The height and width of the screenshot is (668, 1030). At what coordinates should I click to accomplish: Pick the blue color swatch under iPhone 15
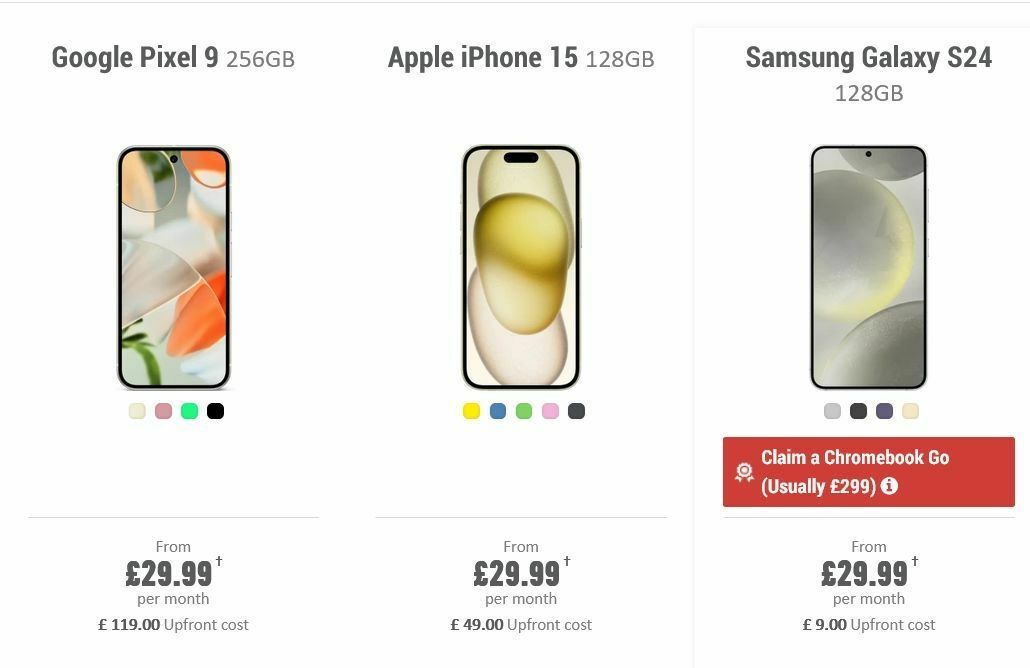tap(498, 410)
